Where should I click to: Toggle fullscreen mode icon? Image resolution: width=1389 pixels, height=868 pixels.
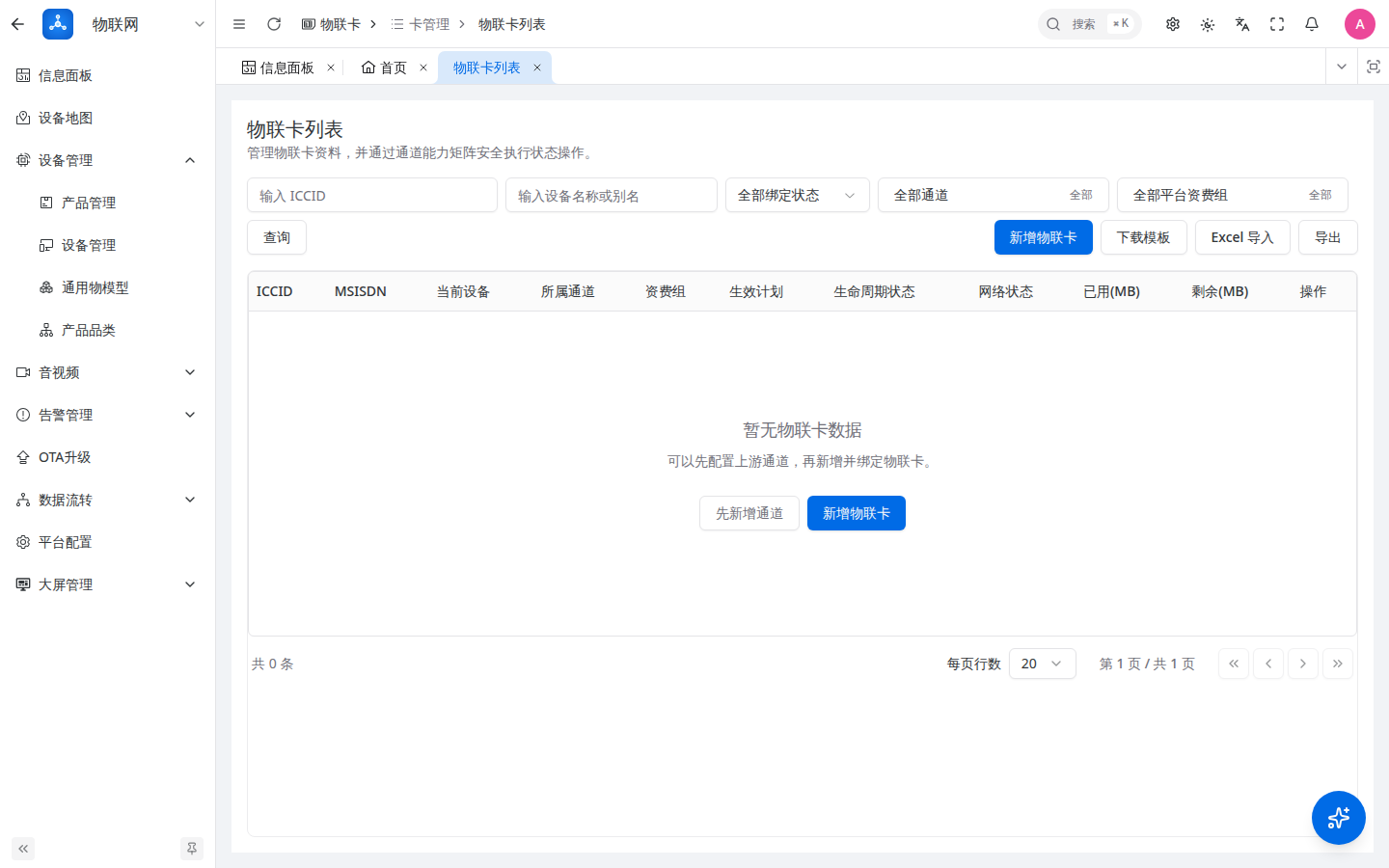click(x=1277, y=24)
